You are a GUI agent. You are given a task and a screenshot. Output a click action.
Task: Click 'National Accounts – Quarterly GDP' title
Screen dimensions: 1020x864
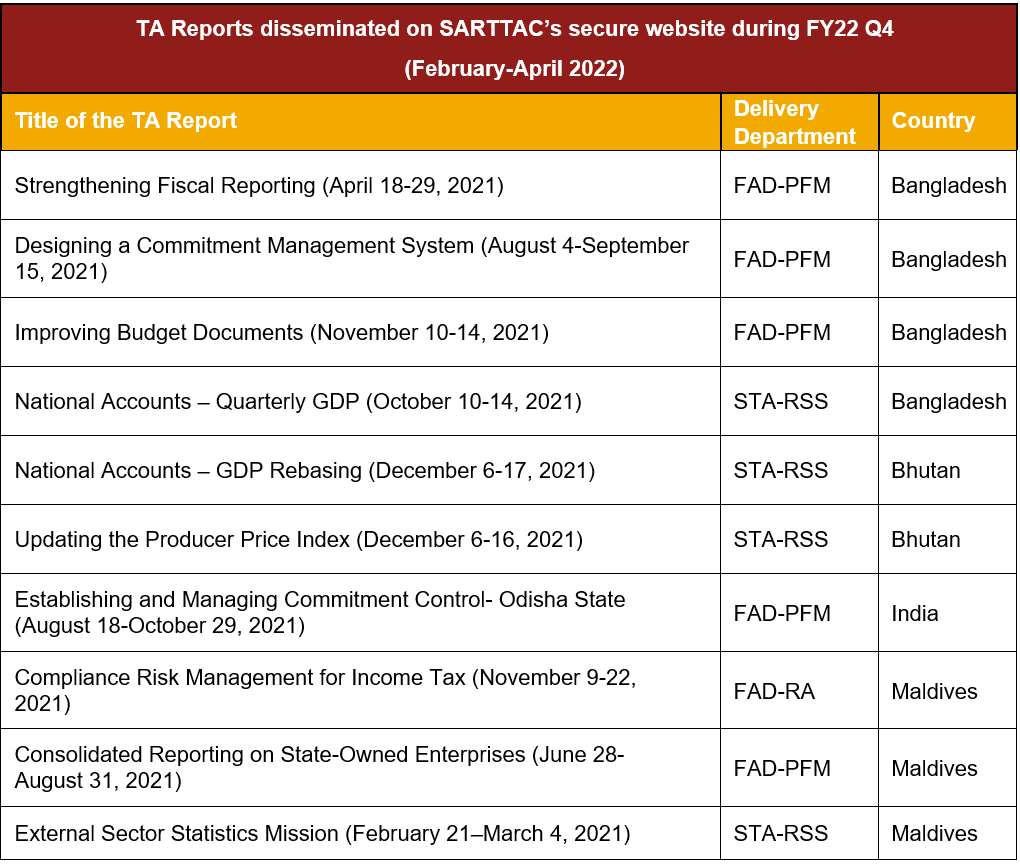click(187, 401)
